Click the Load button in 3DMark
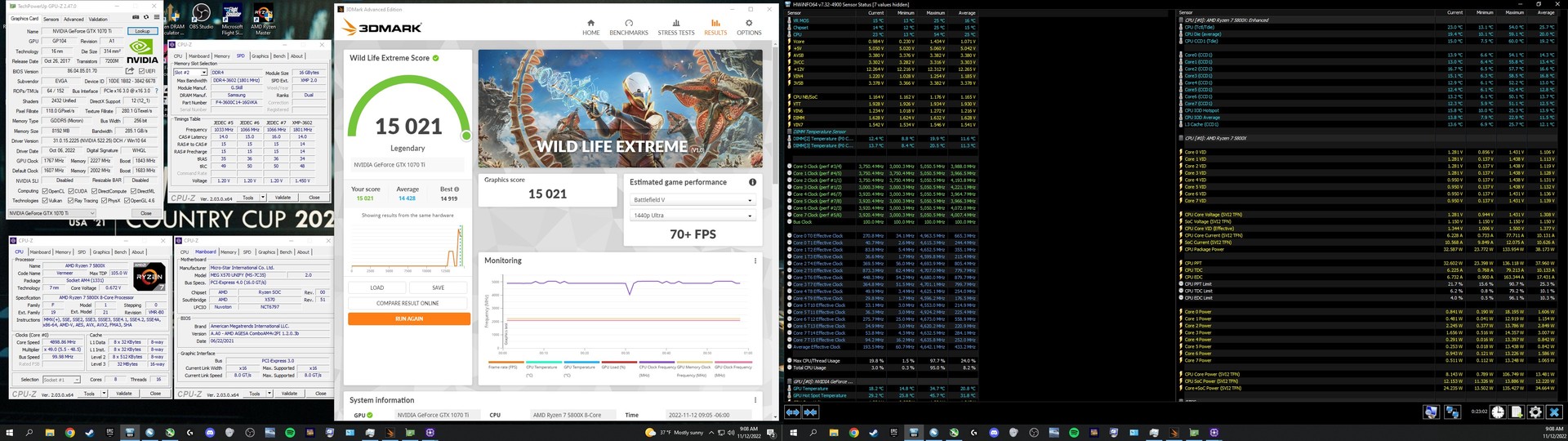This screenshot has height=441, width=1568. (x=377, y=287)
